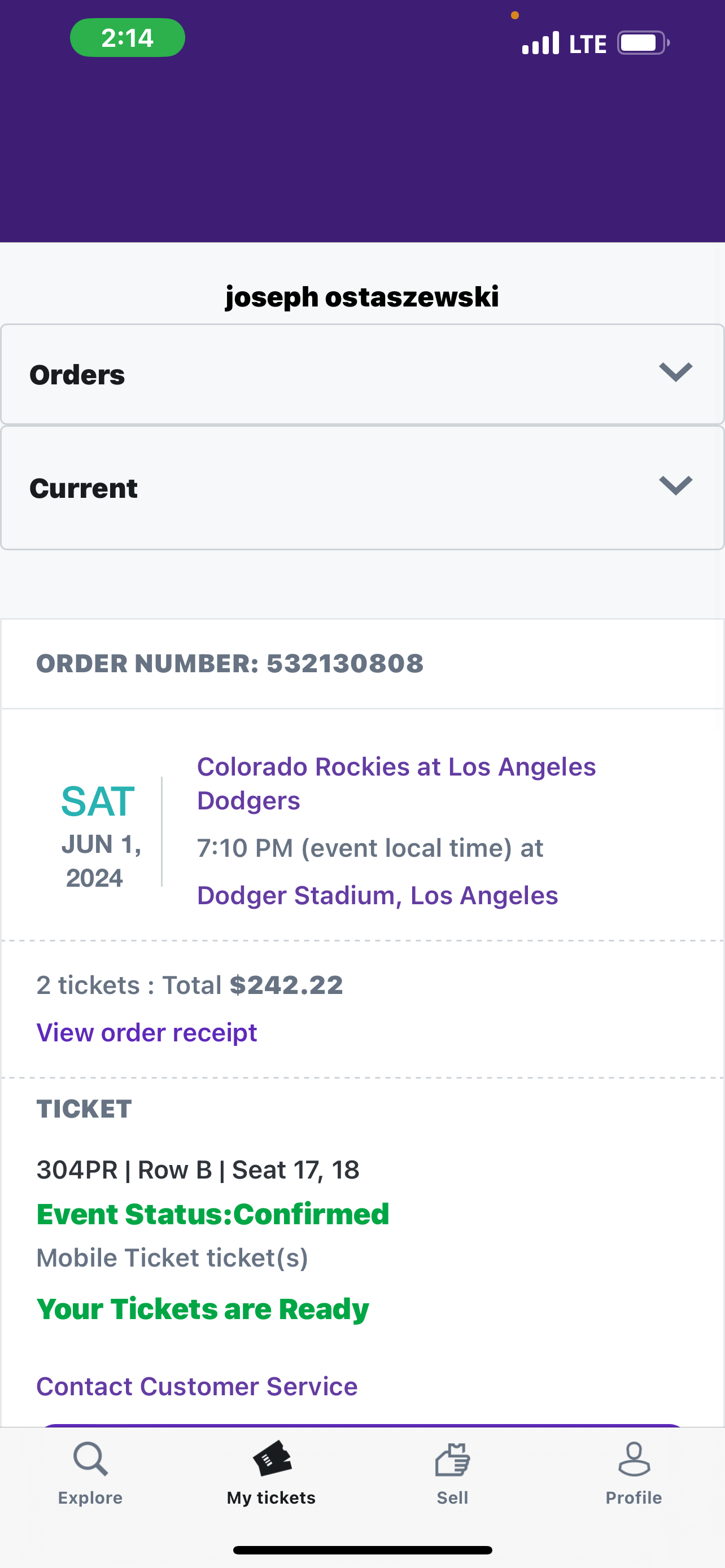Expand the Current filter chevron
The height and width of the screenshot is (1568, 725).
pos(676,486)
